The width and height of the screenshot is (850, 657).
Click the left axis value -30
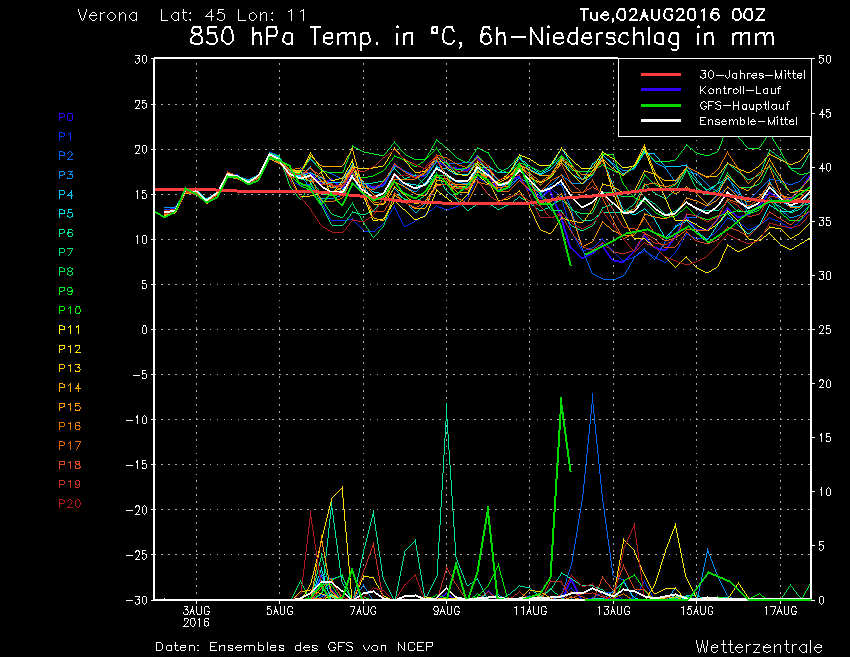137,600
